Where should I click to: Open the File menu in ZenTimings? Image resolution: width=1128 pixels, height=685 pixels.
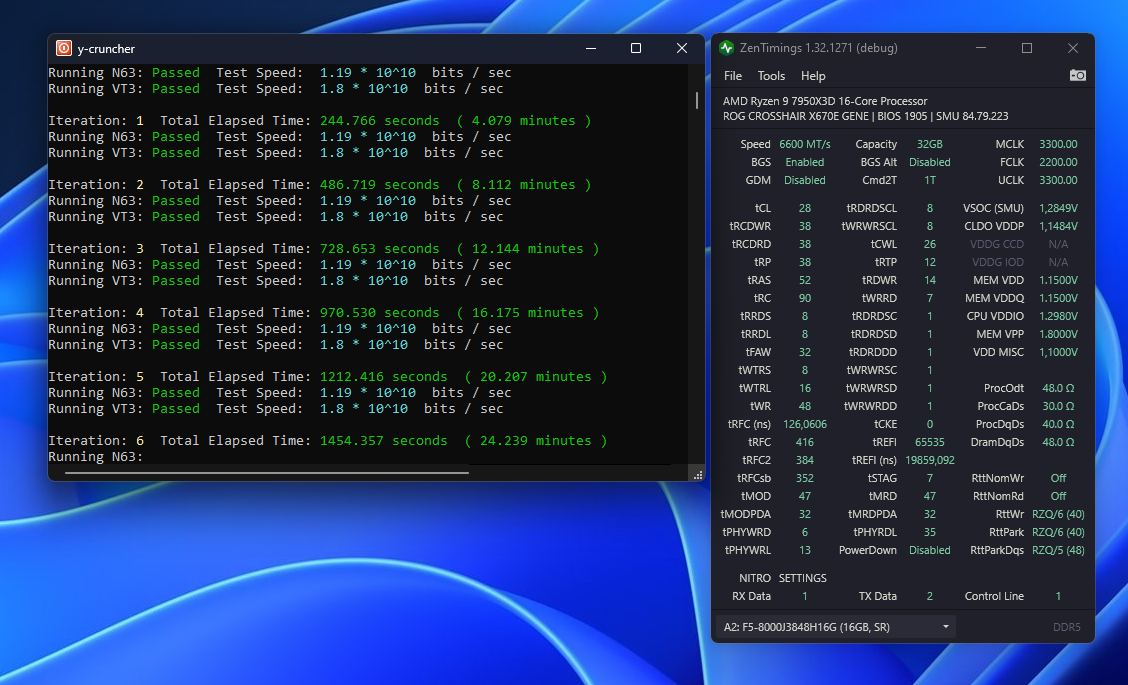coord(732,76)
